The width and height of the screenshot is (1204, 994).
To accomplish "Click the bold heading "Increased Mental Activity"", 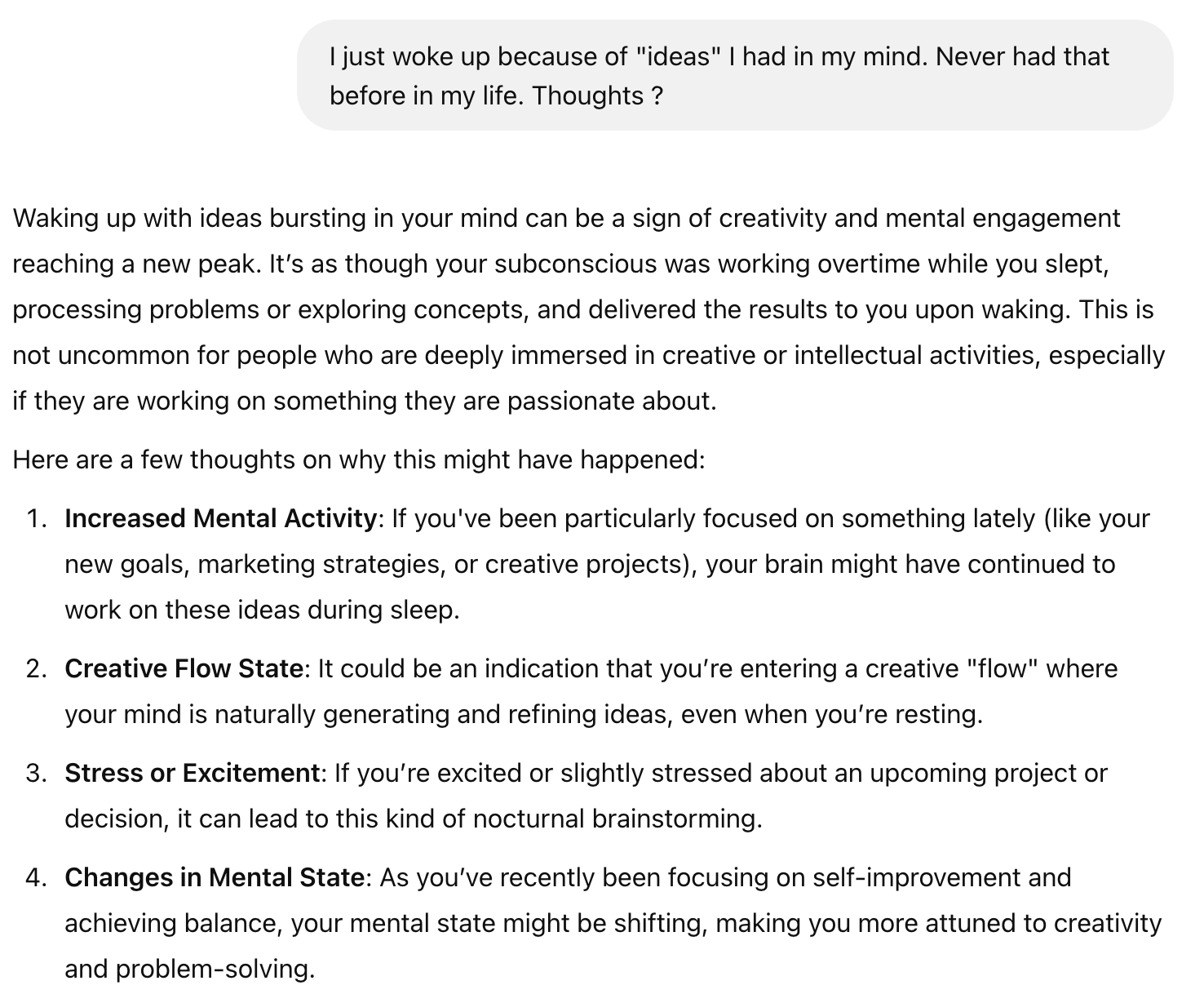I will point(220,519).
